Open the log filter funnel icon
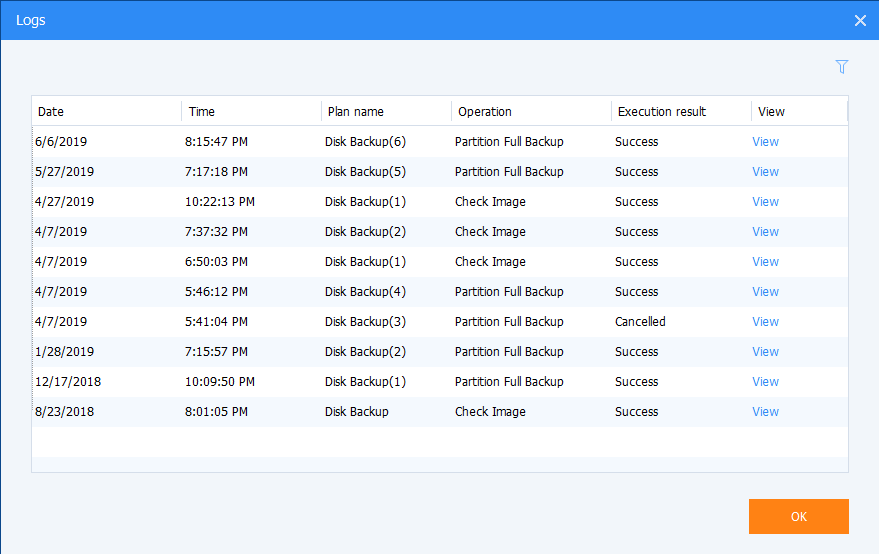The width and height of the screenshot is (879, 554). point(841,67)
